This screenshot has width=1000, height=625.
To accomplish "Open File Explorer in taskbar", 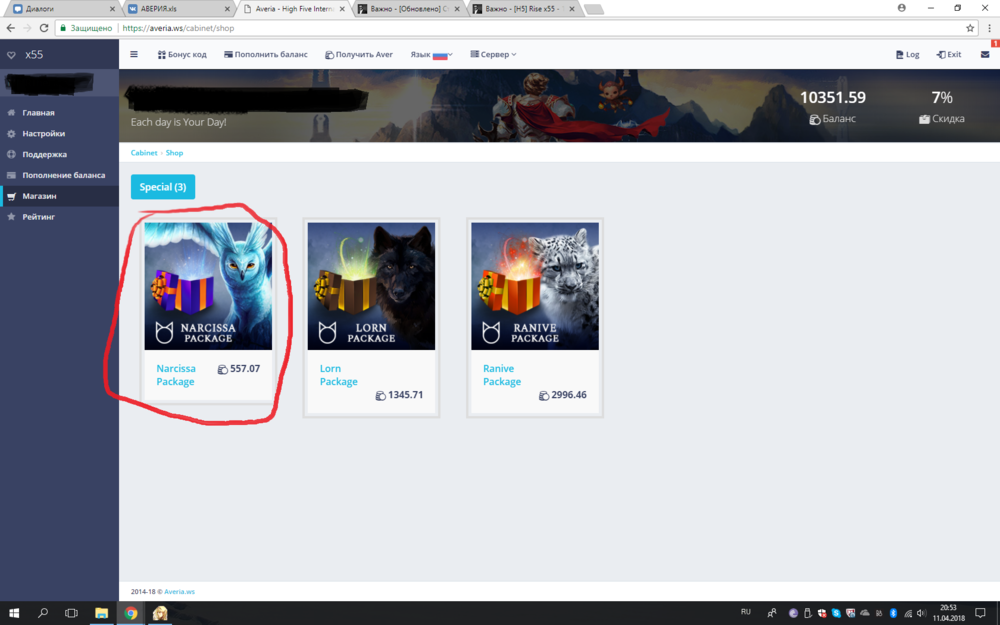I will pos(101,613).
